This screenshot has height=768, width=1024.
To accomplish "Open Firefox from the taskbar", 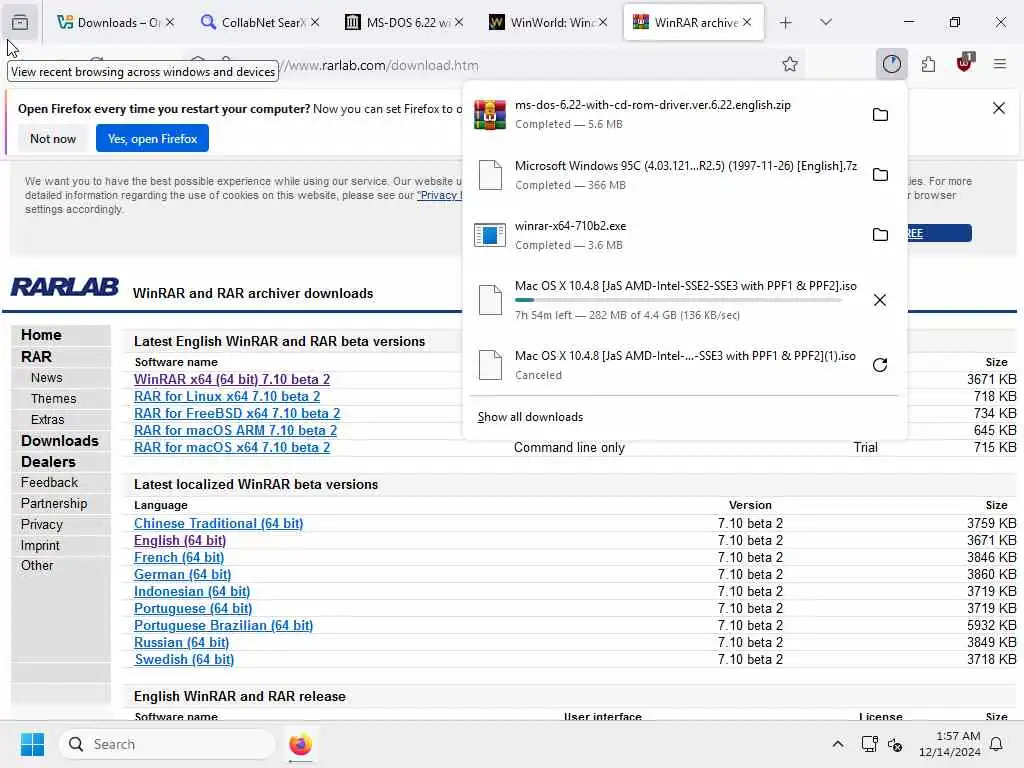I will (300, 744).
